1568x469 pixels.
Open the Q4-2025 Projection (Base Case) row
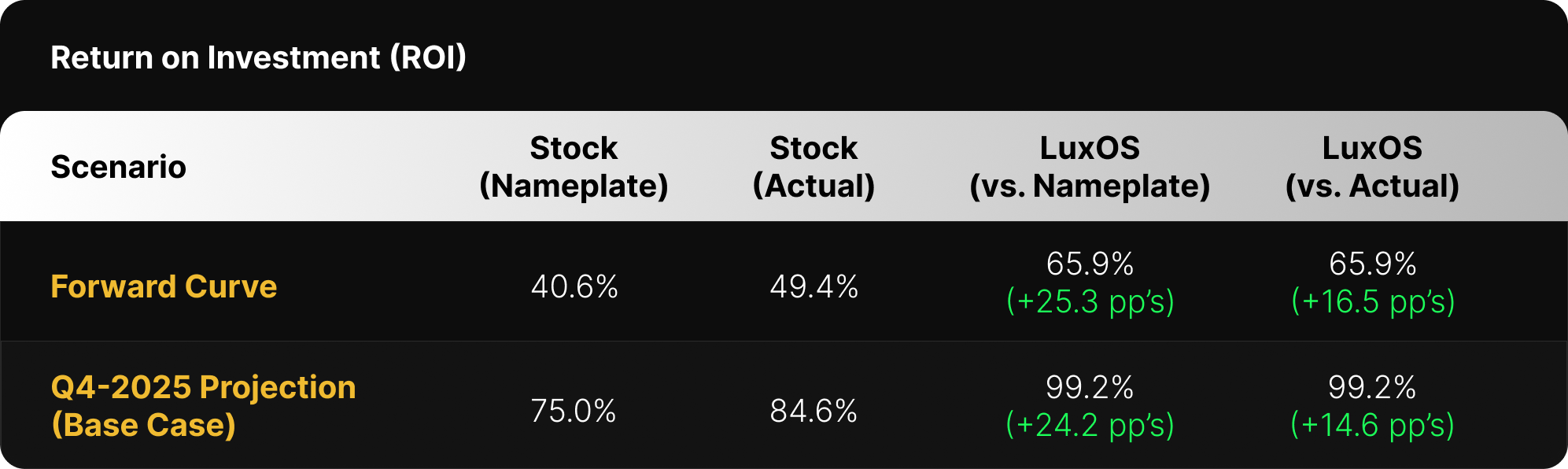[x=203, y=406]
